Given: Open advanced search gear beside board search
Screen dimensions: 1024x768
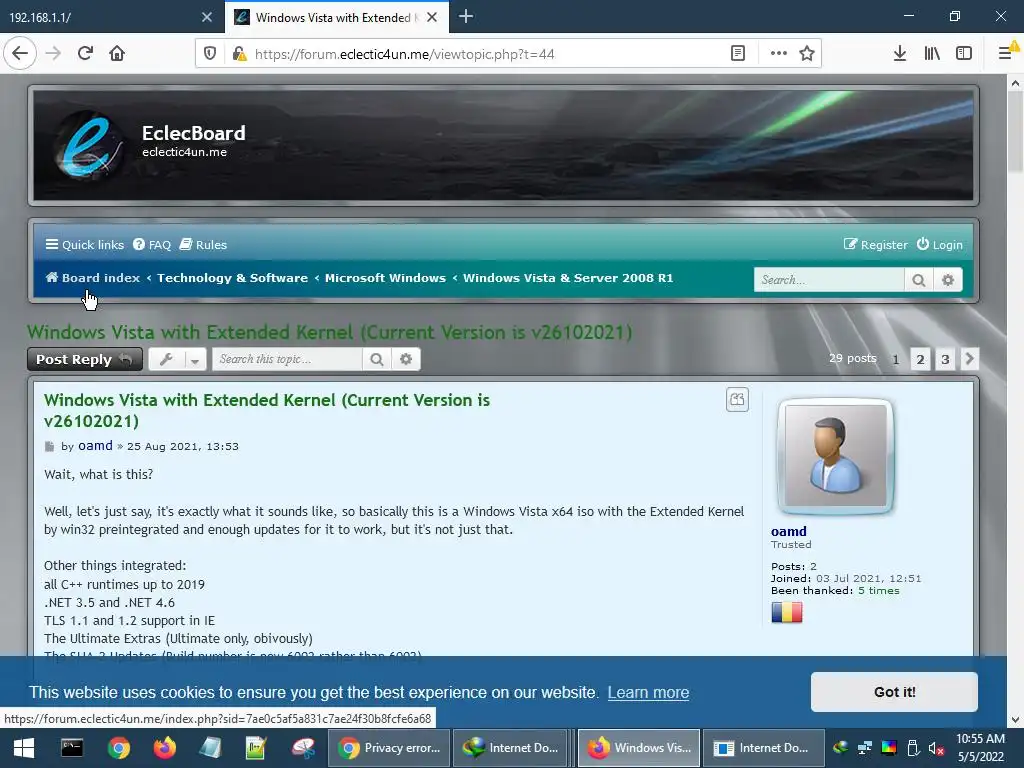Looking at the screenshot, I should (948, 280).
